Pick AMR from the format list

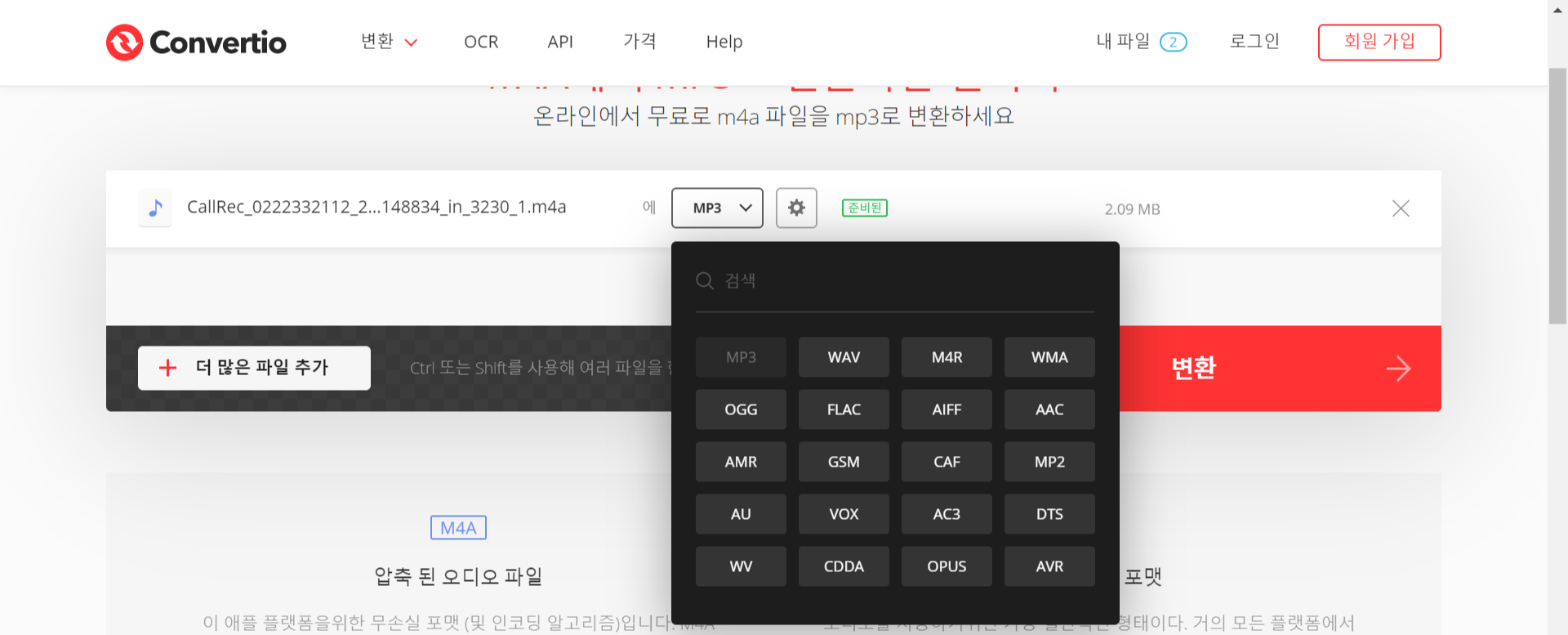click(x=741, y=462)
